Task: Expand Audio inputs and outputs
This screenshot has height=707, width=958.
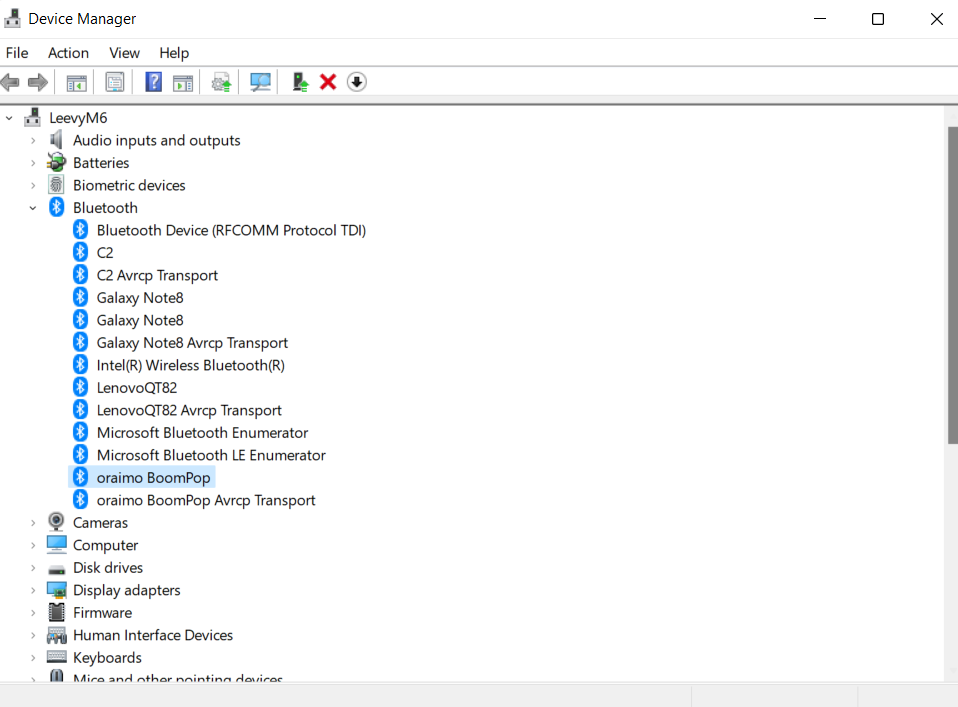Action: point(33,141)
